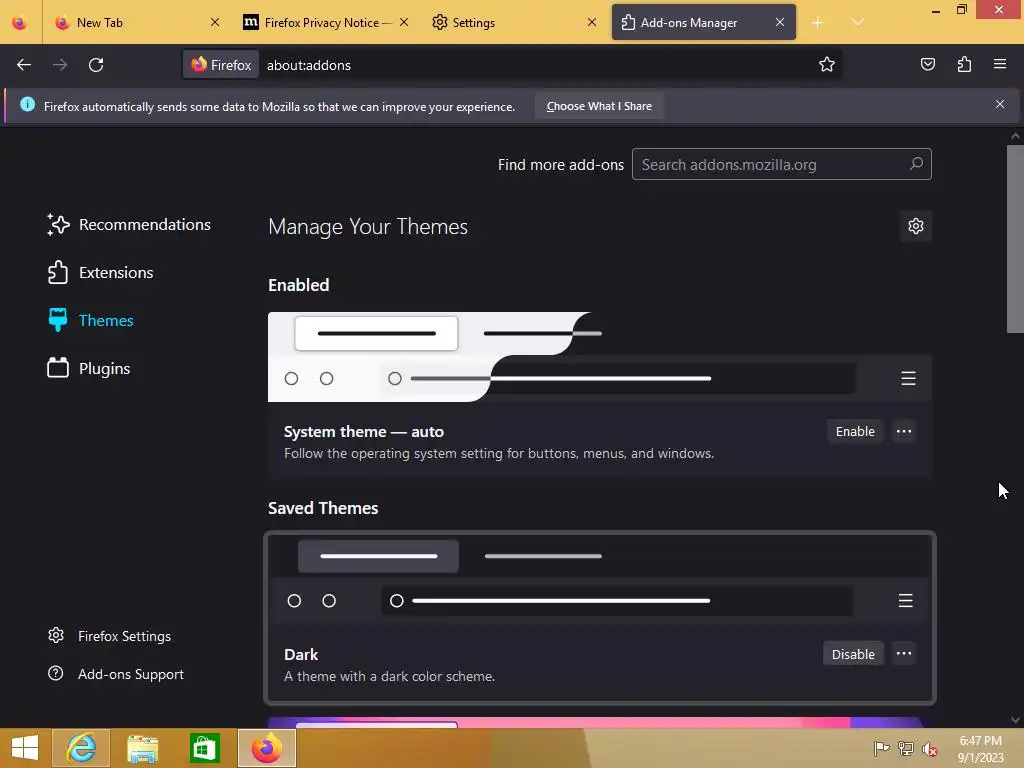Viewport: 1024px width, 768px height.
Task: Open more options for System theme
Action: (x=904, y=432)
